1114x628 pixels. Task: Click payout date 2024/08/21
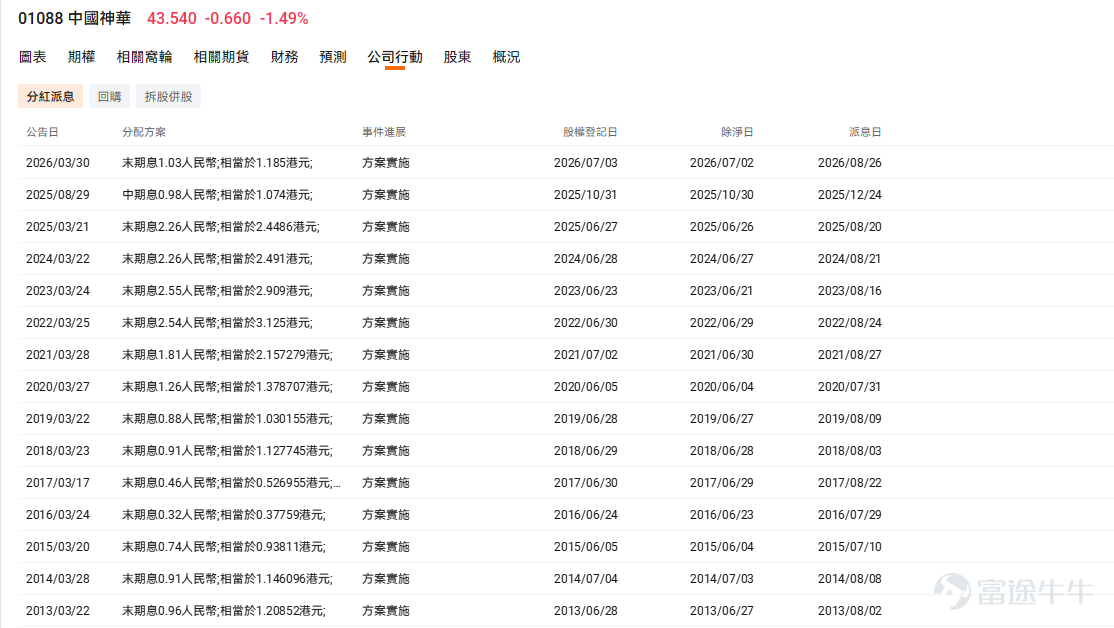850,259
